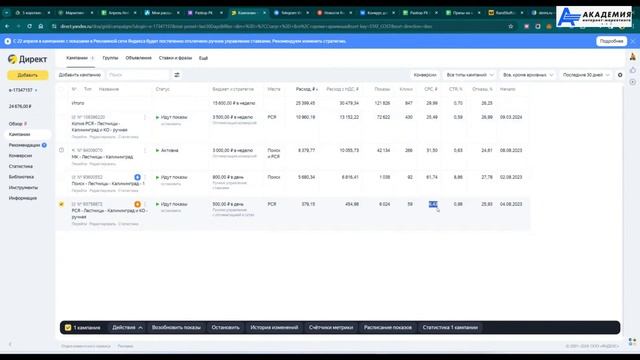Sort by the Расход column header
The image size is (640, 360).
(x=307, y=89)
